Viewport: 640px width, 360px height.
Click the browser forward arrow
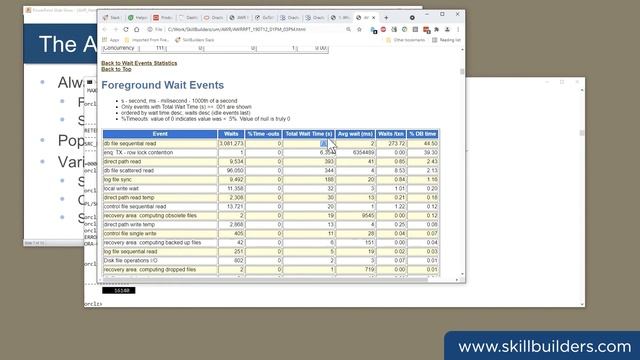tap(116, 29)
